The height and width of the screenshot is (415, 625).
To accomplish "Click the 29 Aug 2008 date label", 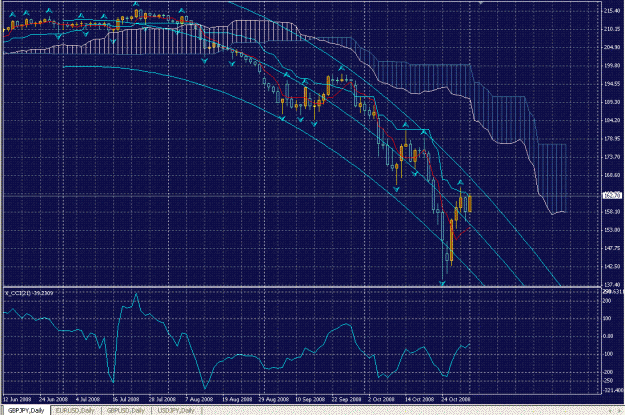I will tap(273, 399).
